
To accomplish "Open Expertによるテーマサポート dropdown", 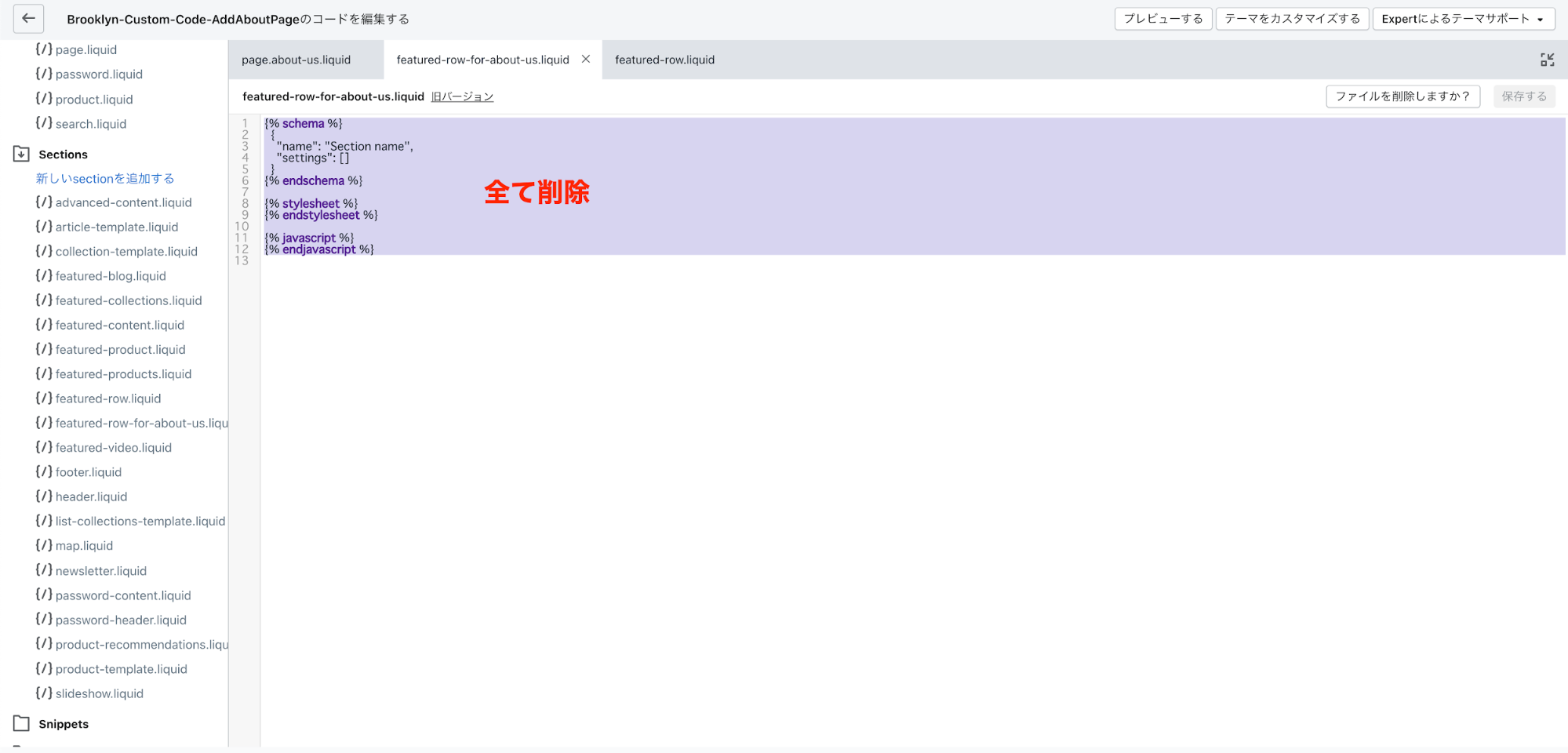I will pos(1463,19).
